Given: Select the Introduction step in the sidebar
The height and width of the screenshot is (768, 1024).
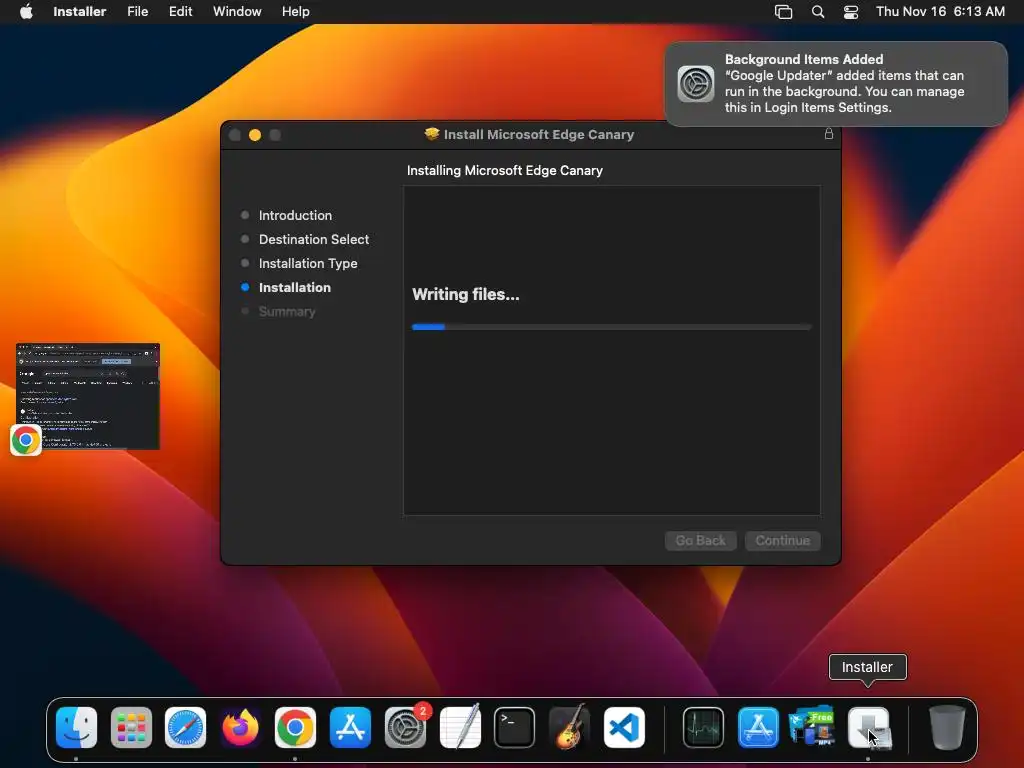Looking at the screenshot, I should pos(295,216).
